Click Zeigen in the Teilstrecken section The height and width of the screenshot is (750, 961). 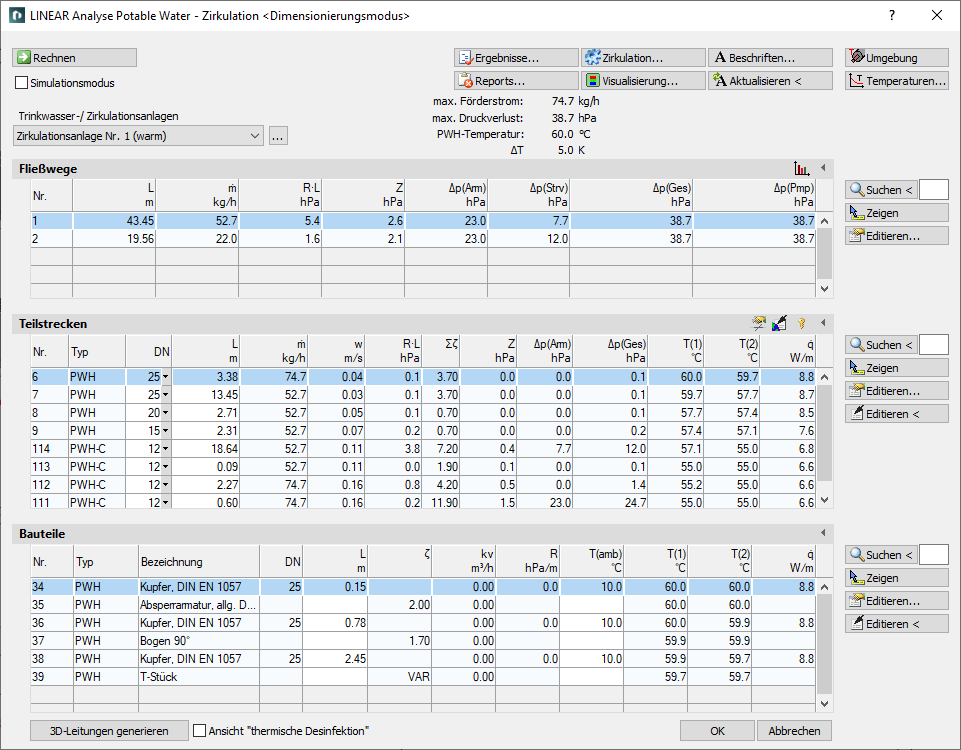click(x=897, y=368)
